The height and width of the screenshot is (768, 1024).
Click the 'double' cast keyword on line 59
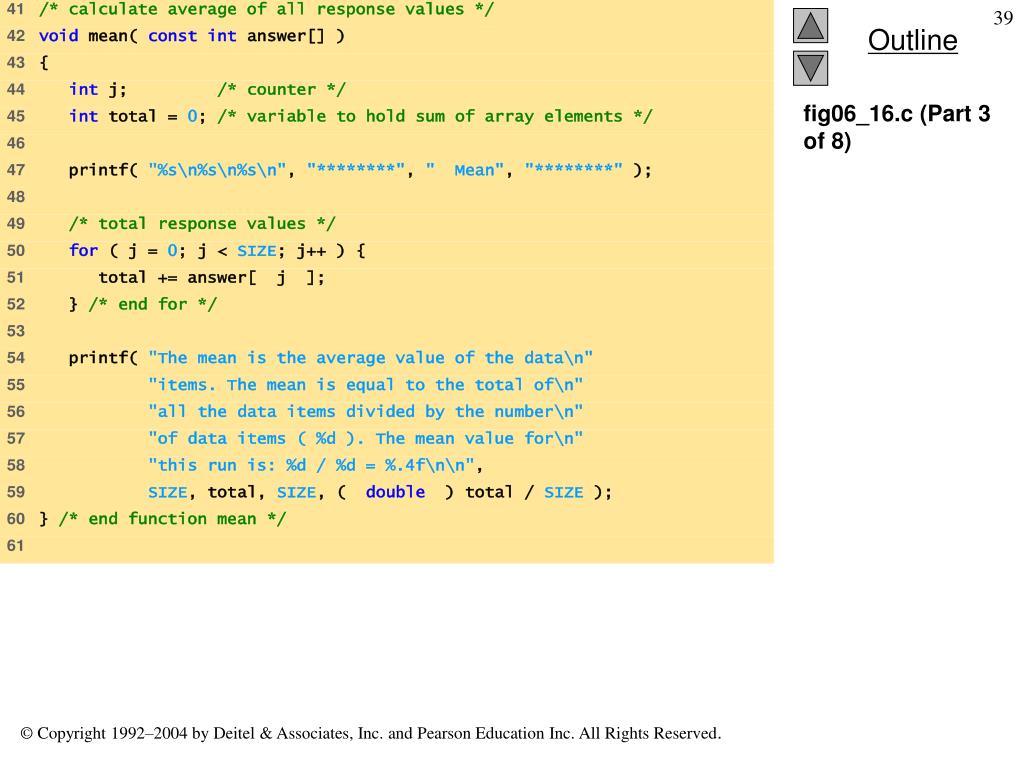click(x=395, y=492)
